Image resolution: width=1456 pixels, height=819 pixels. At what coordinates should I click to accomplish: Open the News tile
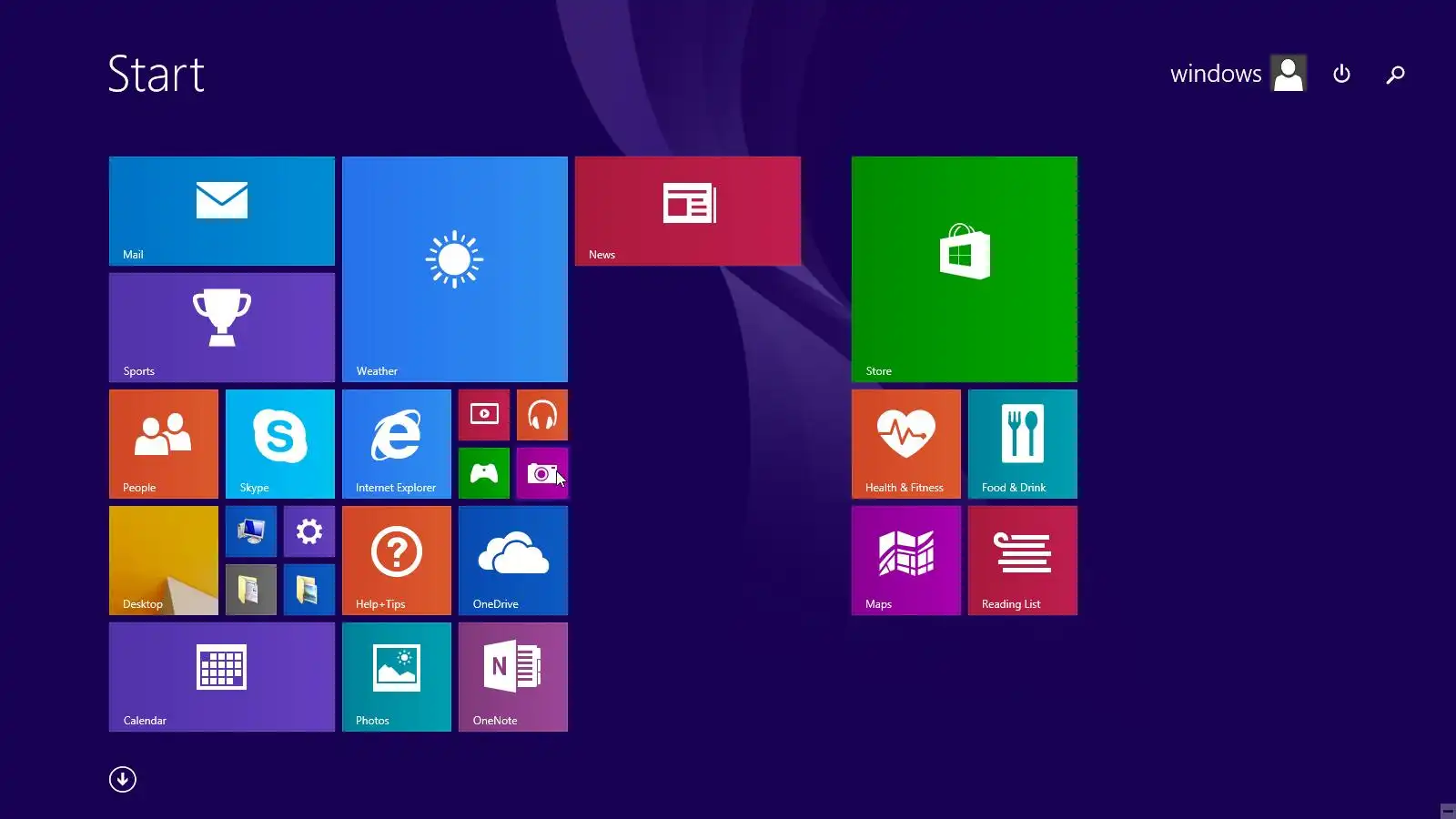688,211
